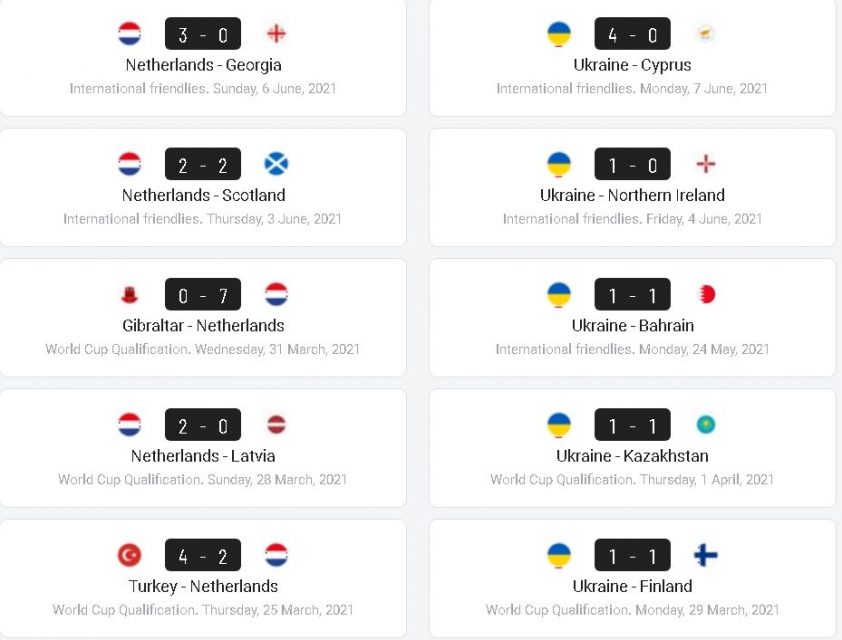
Task: Click the Scotland flag icon
Action: tap(276, 164)
